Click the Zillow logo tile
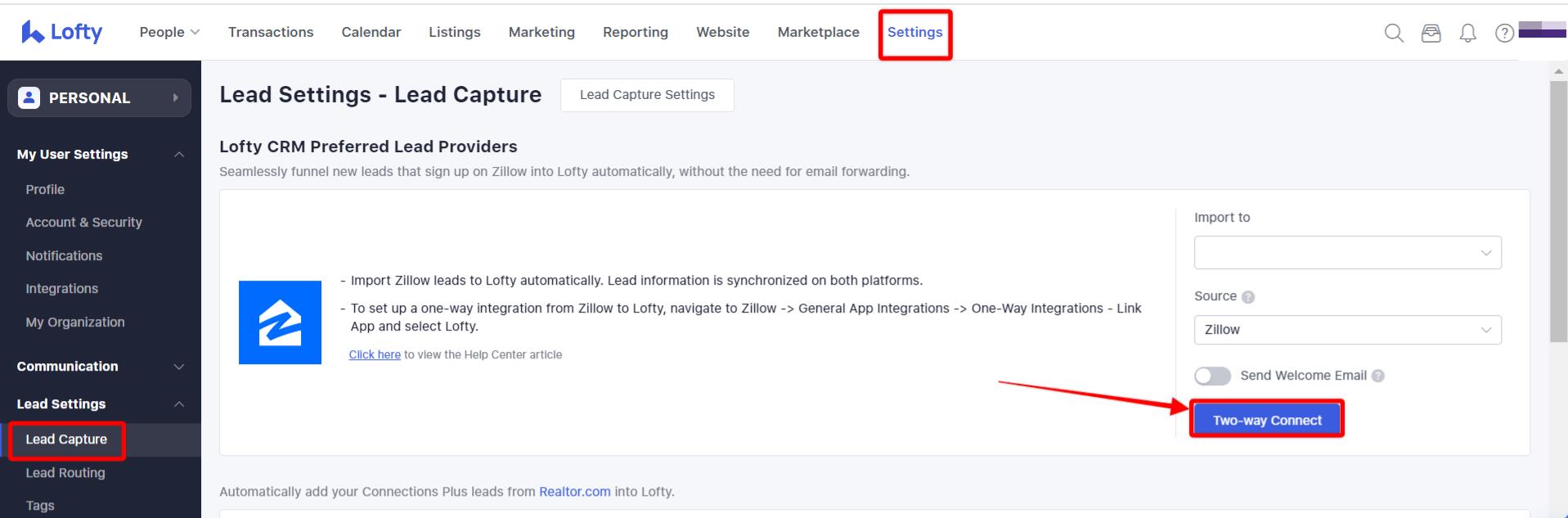The height and width of the screenshot is (518, 1568). pos(280,322)
